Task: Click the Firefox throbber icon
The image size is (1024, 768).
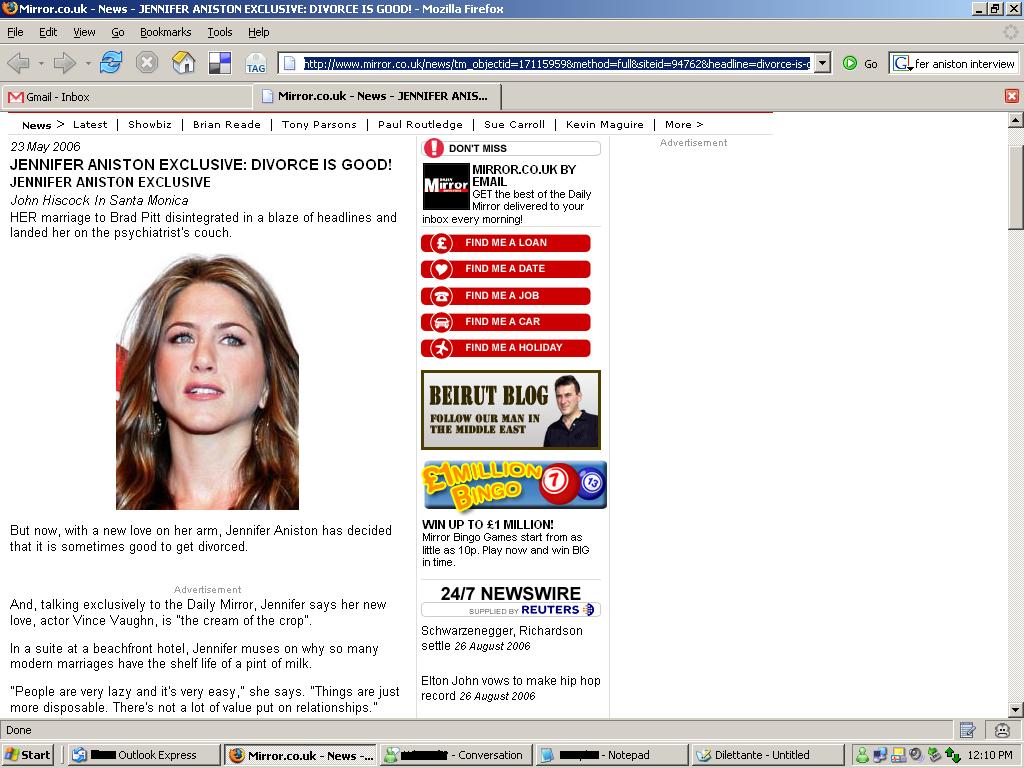Action: pyautogui.click(x=1010, y=31)
